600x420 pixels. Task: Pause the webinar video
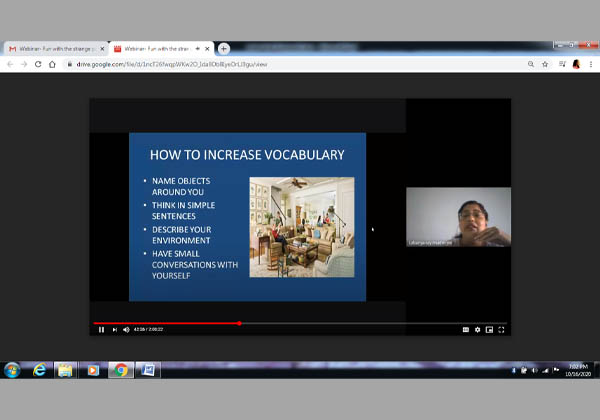(x=101, y=329)
